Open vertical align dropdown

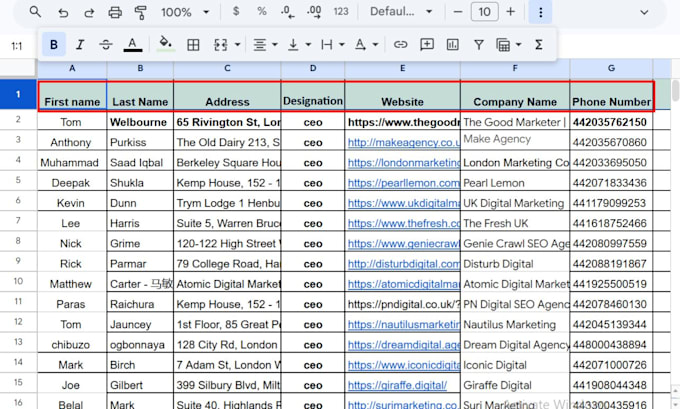click(299, 45)
